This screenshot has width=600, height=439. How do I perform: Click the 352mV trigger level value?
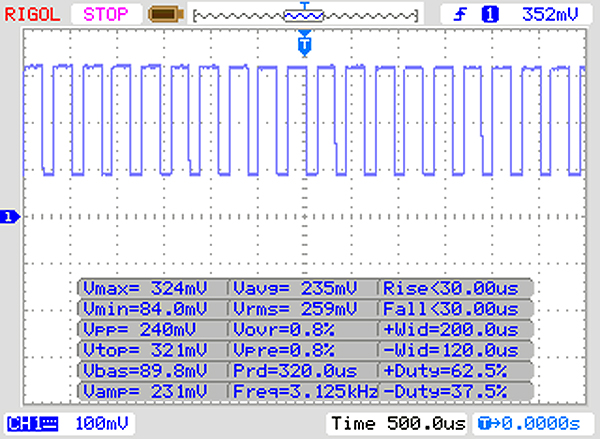pyautogui.click(x=550, y=15)
